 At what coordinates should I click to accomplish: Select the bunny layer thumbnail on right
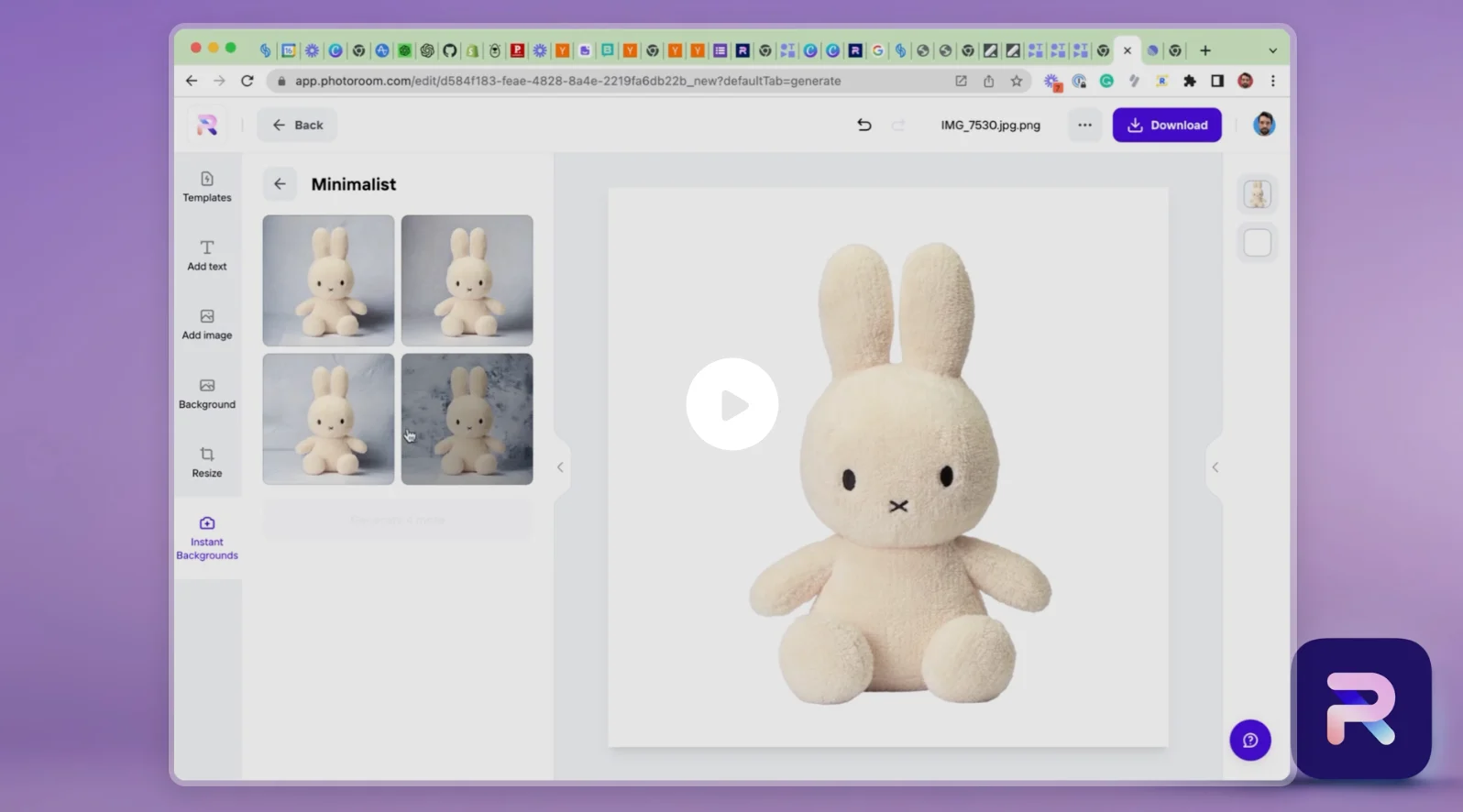(x=1257, y=194)
